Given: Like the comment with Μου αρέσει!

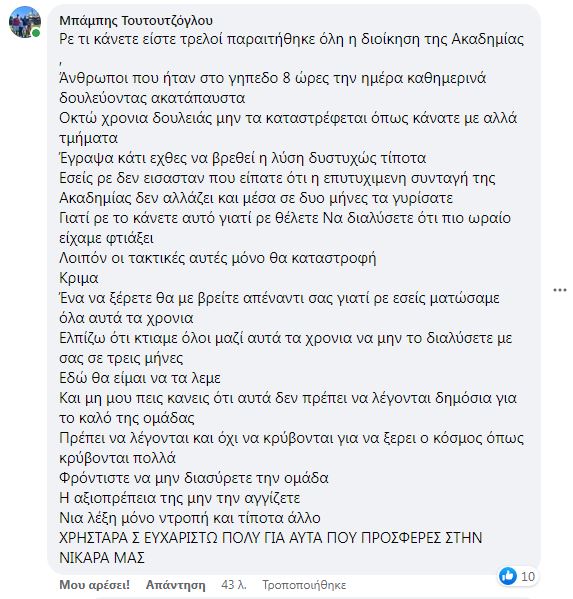Looking at the screenshot, I should tap(94, 585).
